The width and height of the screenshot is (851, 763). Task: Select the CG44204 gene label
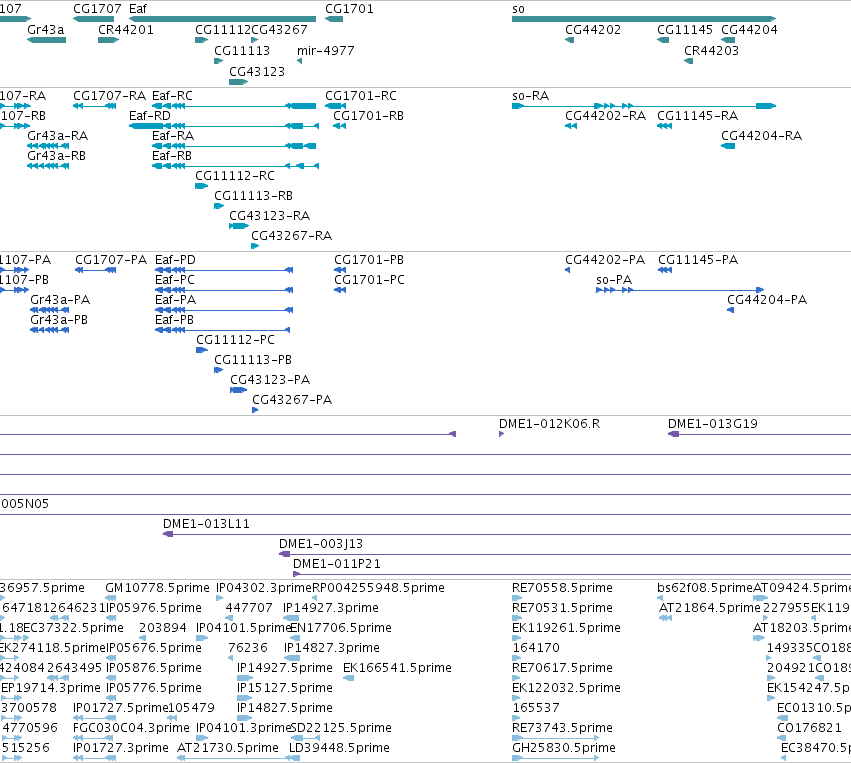[x=749, y=29]
